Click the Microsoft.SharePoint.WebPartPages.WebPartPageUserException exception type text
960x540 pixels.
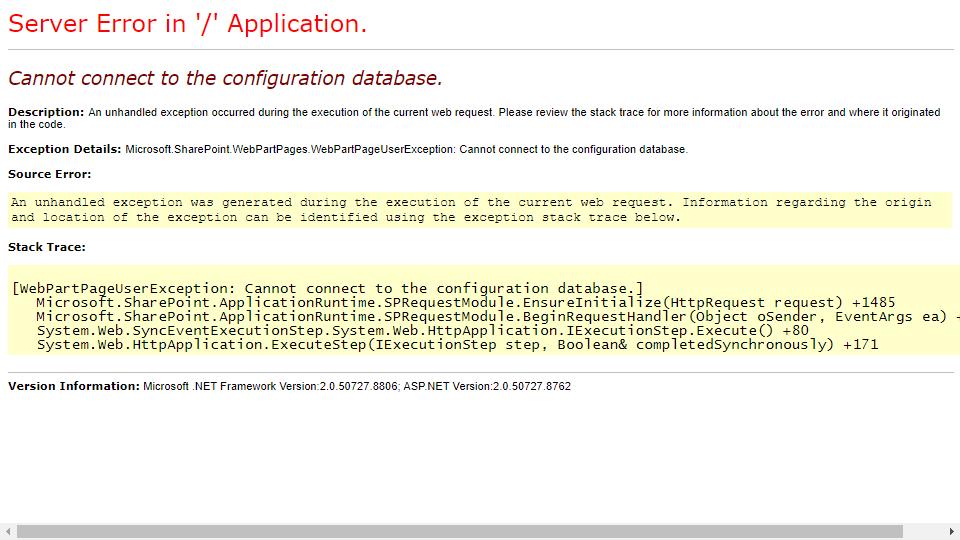pos(290,149)
